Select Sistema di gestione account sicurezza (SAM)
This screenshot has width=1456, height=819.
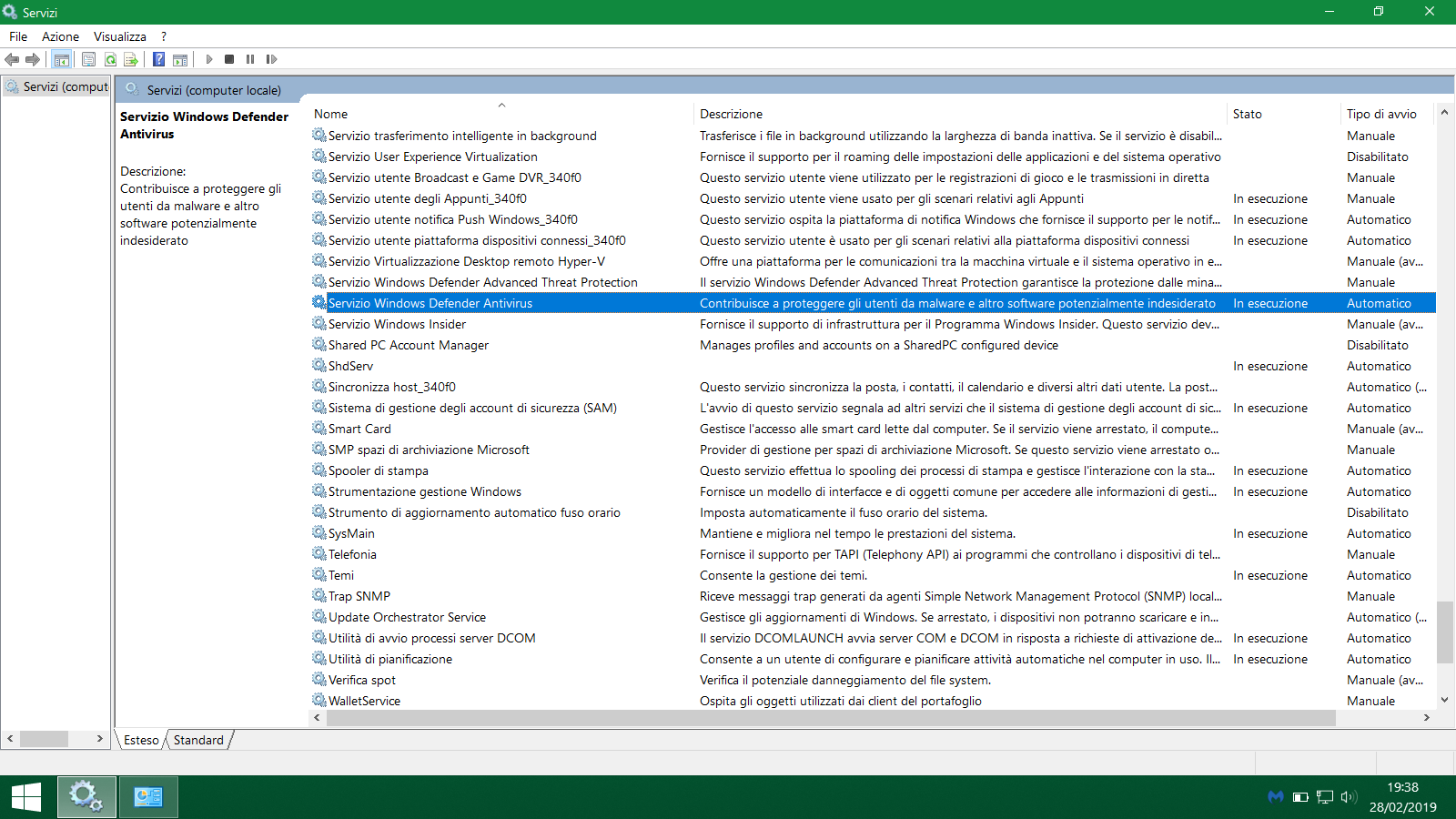pyautogui.click(x=873, y=408)
